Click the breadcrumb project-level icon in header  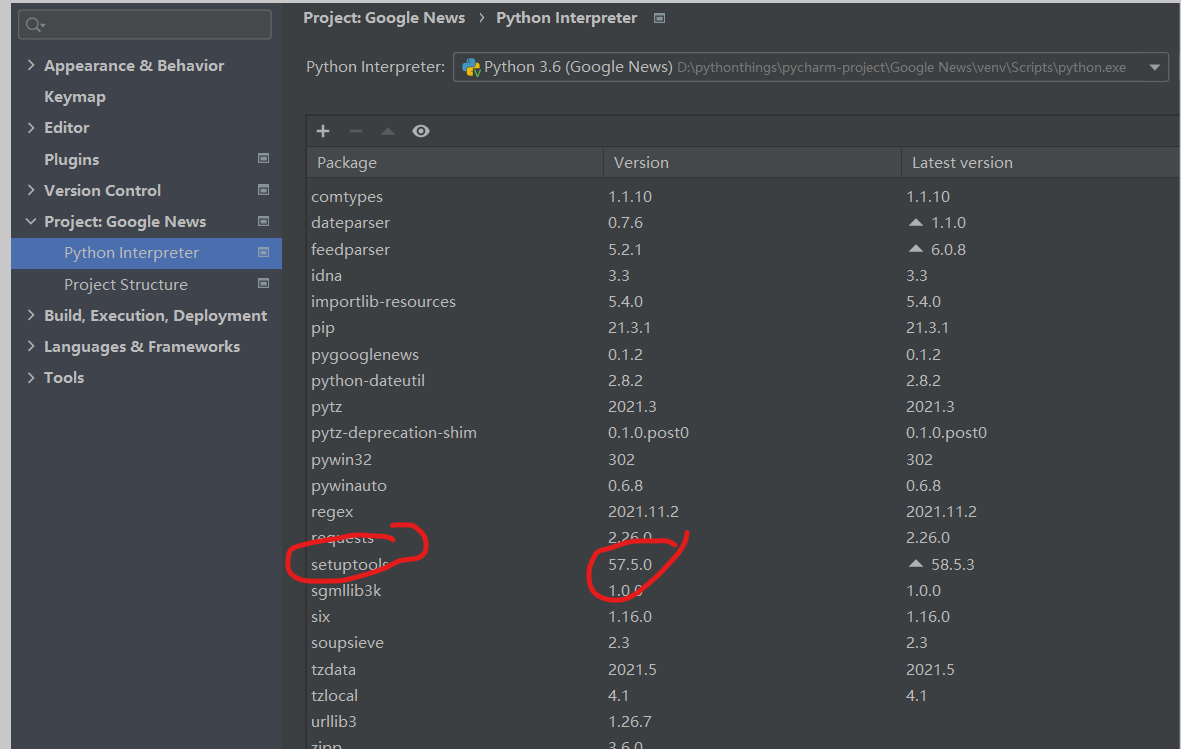pos(660,18)
